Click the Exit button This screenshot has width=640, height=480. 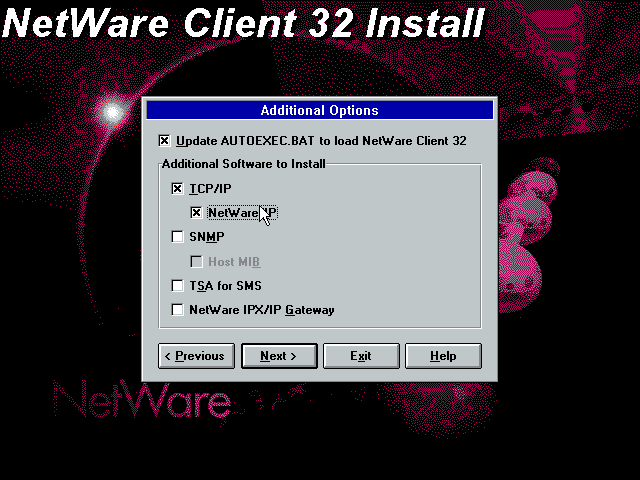point(361,356)
